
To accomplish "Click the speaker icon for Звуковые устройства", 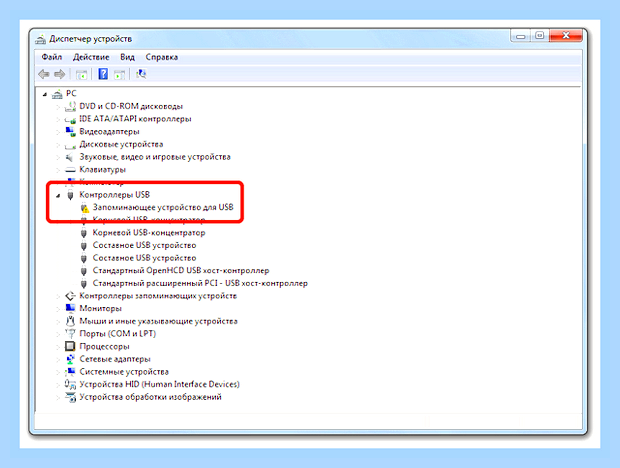I will pyautogui.click(x=70, y=157).
